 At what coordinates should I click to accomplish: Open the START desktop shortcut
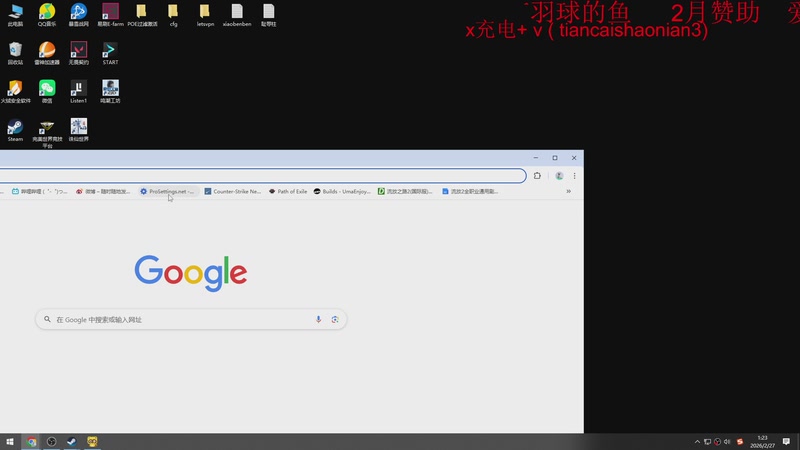110,54
